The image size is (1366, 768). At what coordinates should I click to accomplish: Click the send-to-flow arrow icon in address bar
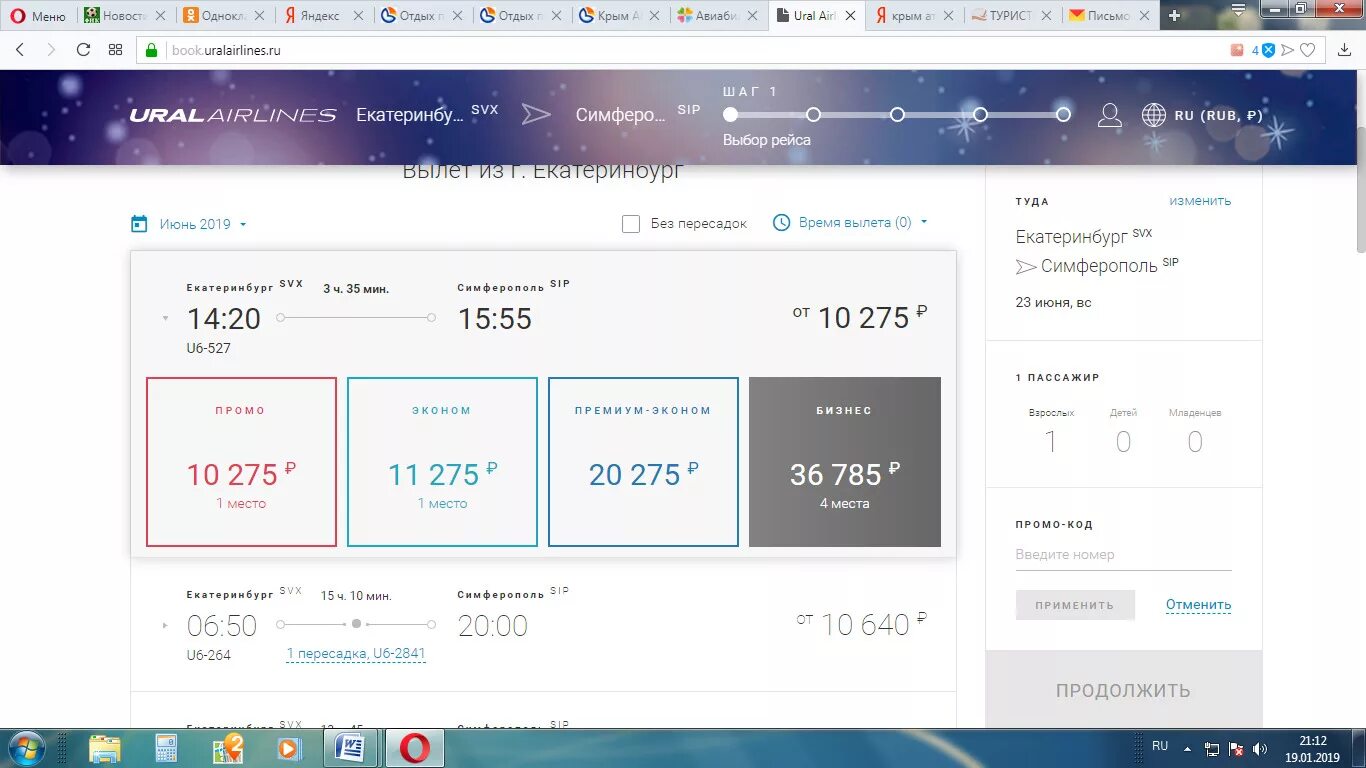[x=1288, y=50]
